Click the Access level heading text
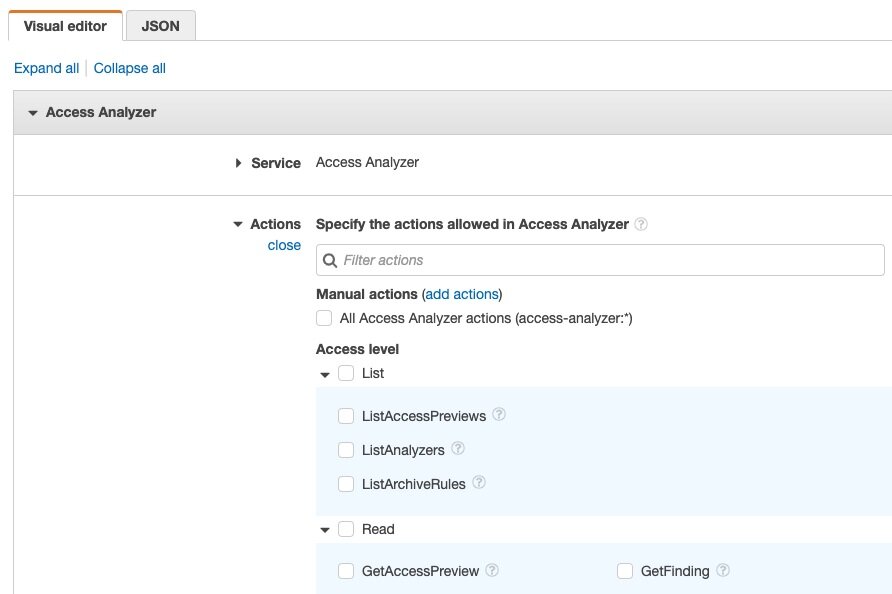The width and height of the screenshot is (892, 594). point(357,349)
